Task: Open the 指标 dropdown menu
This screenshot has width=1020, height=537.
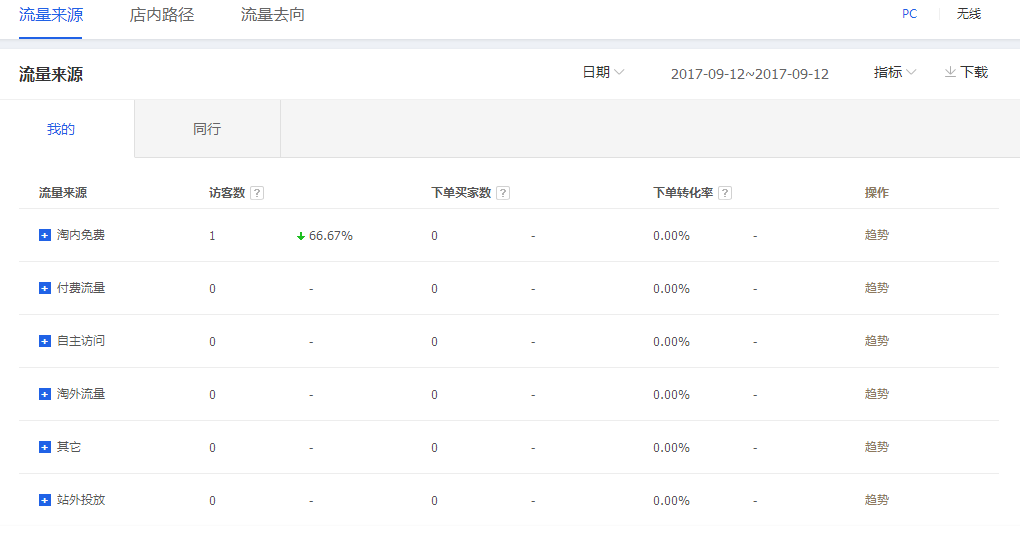Action: coord(894,72)
